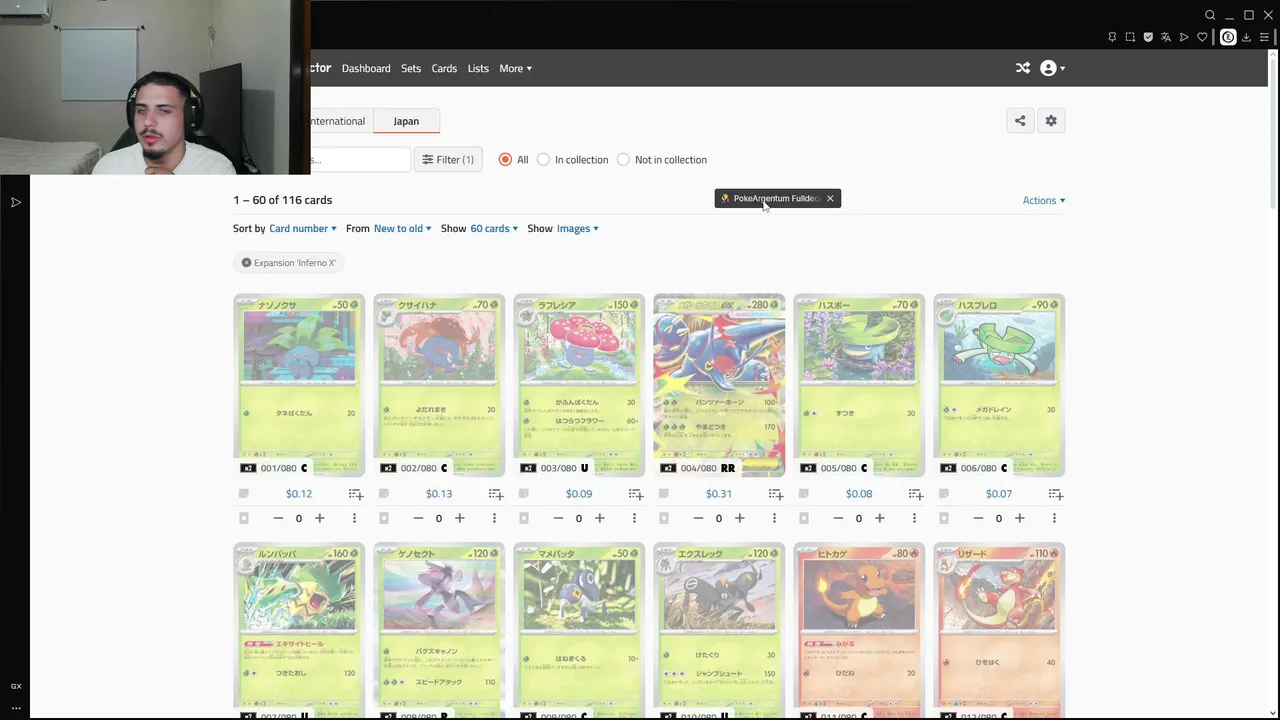Click the circled extension icon in toolbar

(x=1228, y=37)
